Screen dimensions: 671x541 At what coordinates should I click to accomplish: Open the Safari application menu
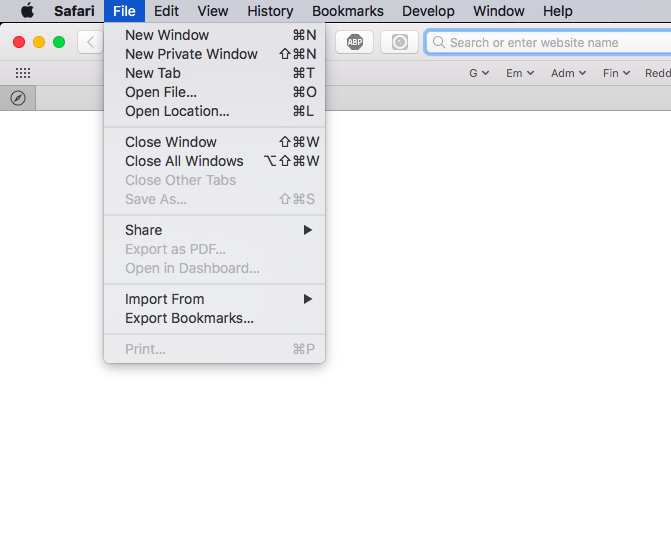point(74,11)
